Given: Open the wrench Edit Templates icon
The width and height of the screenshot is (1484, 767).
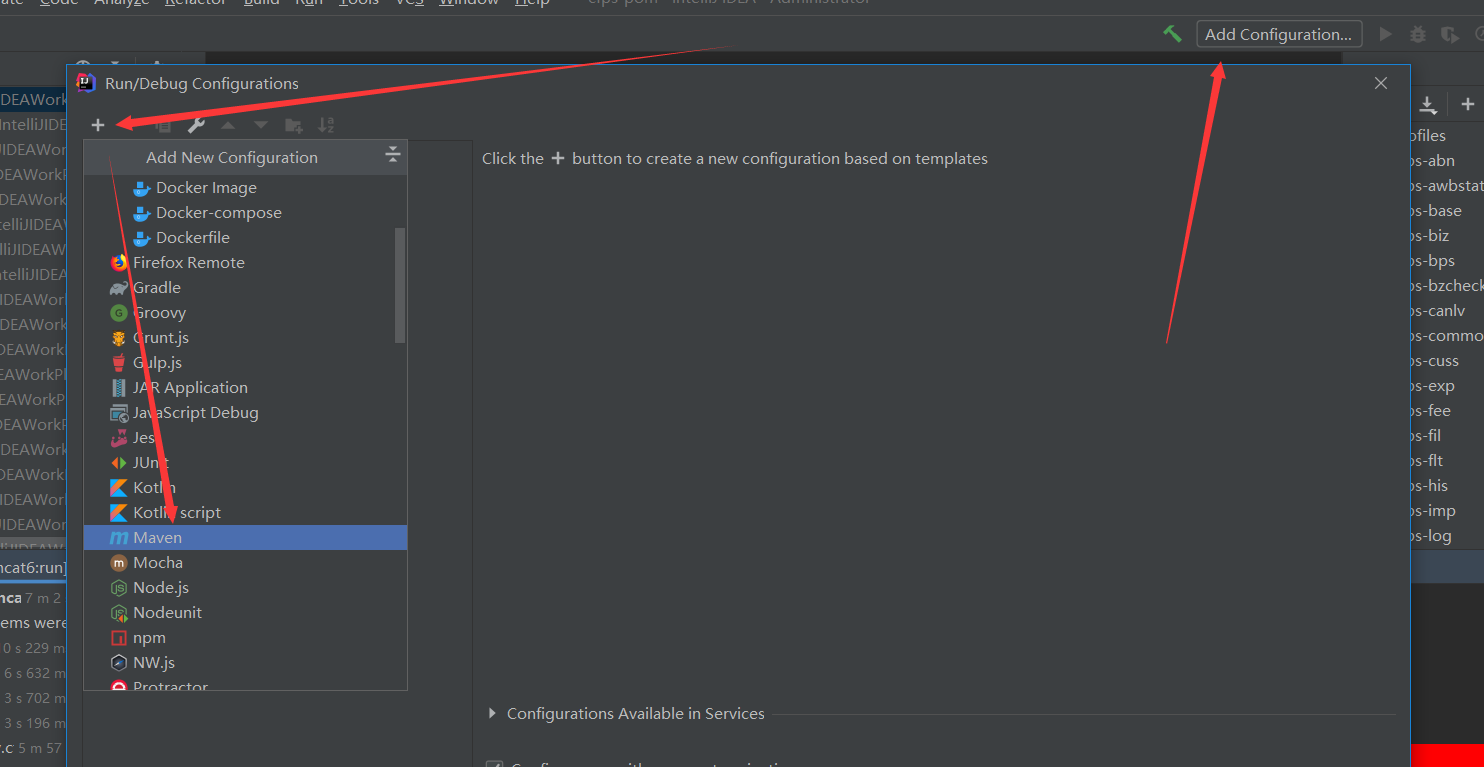Looking at the screenshot, I should pyautogui.click(x=197, y=125).
